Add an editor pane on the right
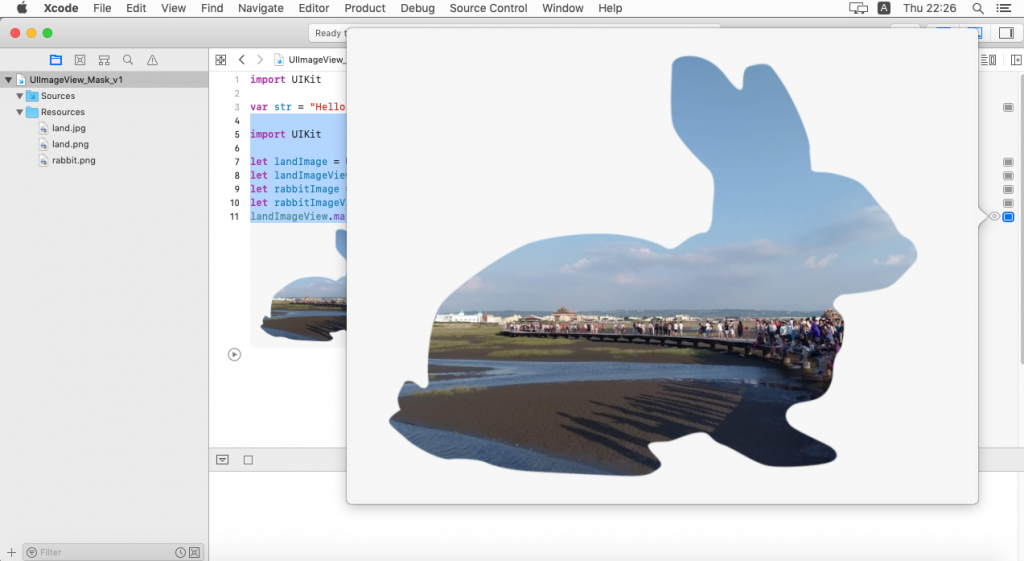1024x561 pixels. 1016,60
